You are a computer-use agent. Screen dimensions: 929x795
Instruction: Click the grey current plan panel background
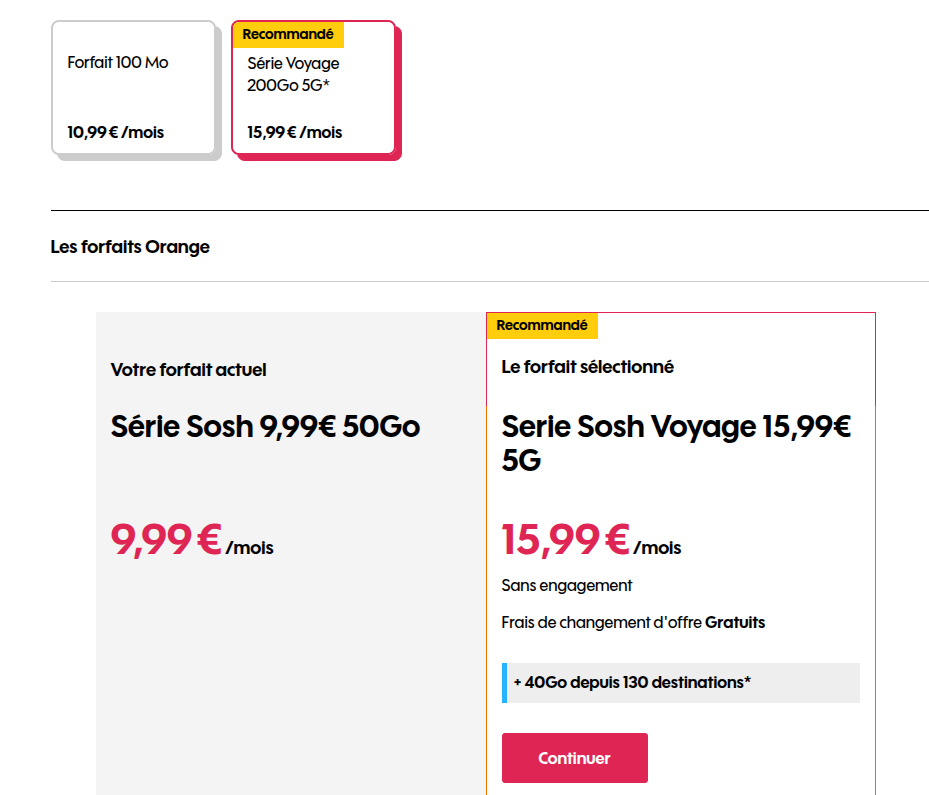tap(290, 680)
